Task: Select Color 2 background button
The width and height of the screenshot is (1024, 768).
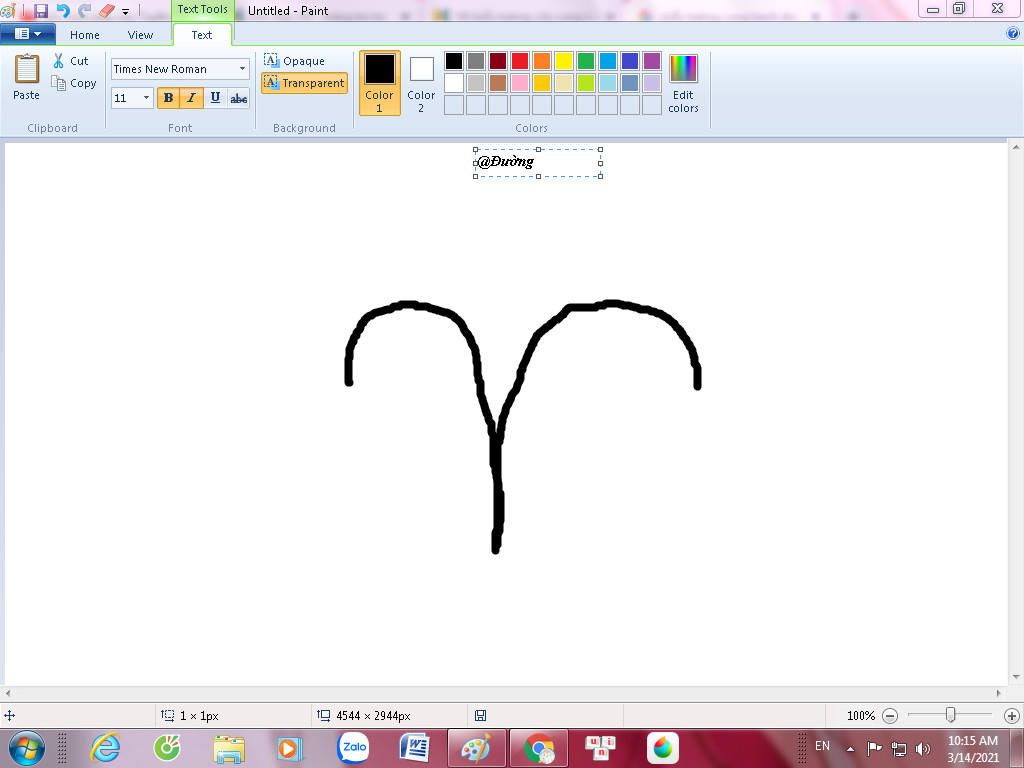Action: point(421,83)
